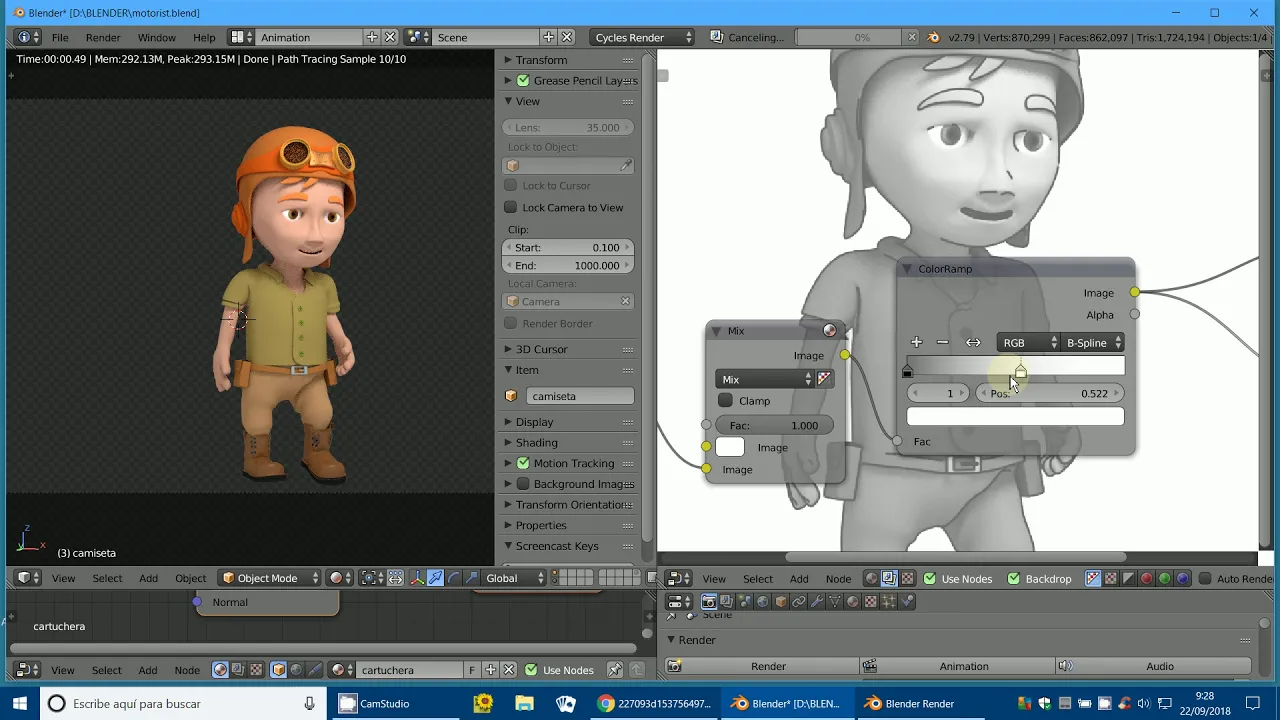Image resolution: width=1280 pixels, height=720 pixels.
Task: Open the Node menu in compositor header
Action: point(838,578)
